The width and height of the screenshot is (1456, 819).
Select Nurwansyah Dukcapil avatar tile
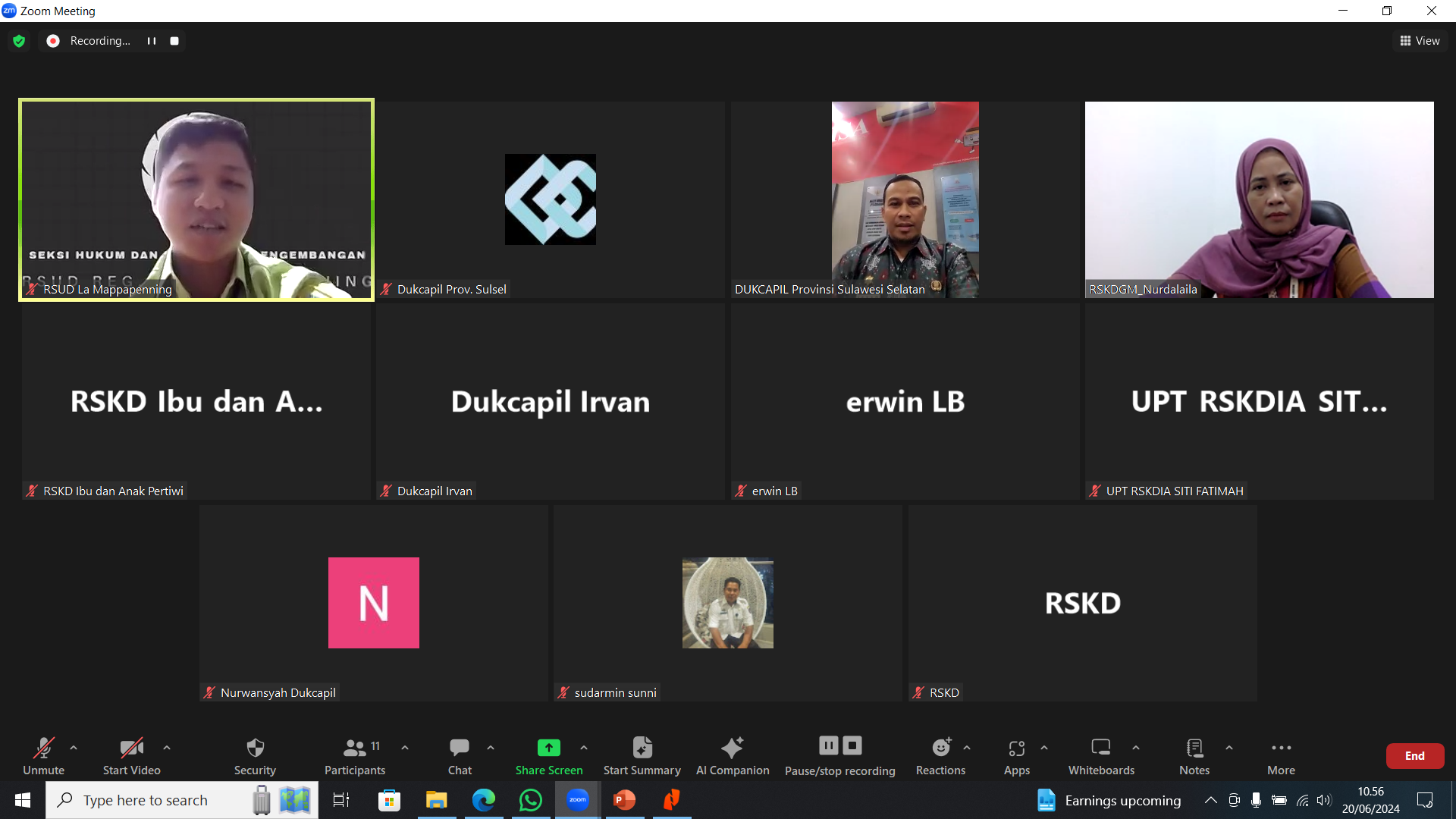pyautogui.click(x=374, y=603)
